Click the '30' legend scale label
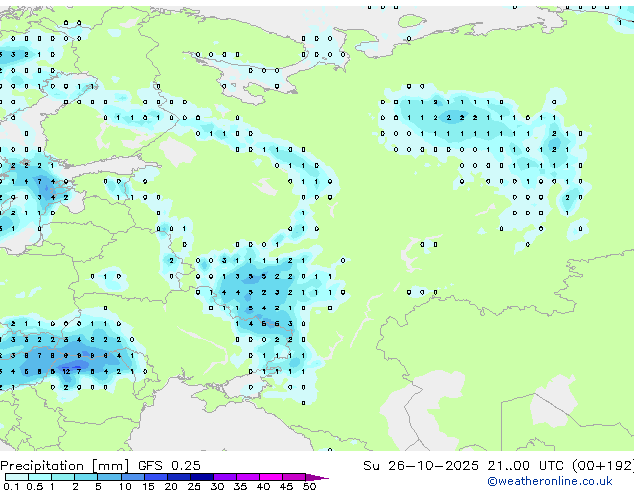634x490 pixels. coord(217,486)
